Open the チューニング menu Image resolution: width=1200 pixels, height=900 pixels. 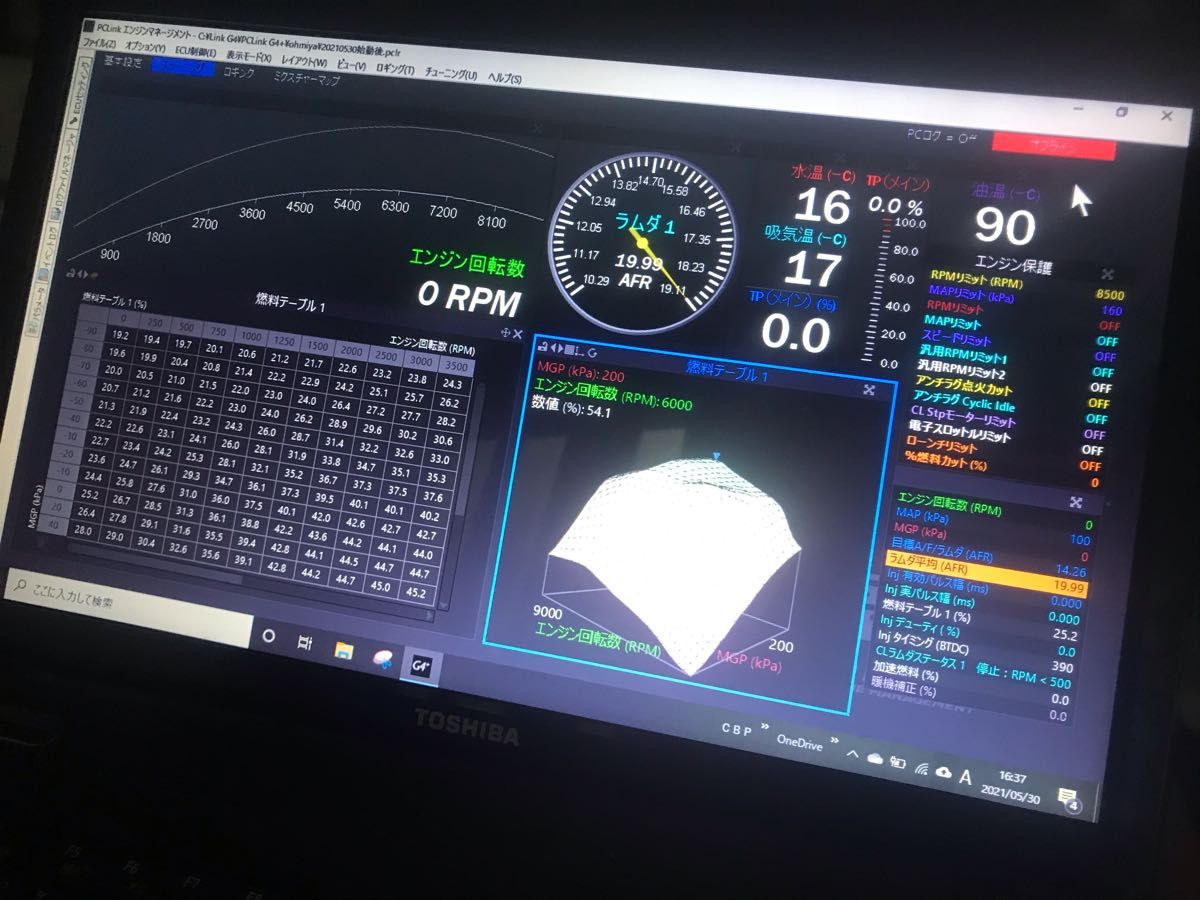[452, 73]
